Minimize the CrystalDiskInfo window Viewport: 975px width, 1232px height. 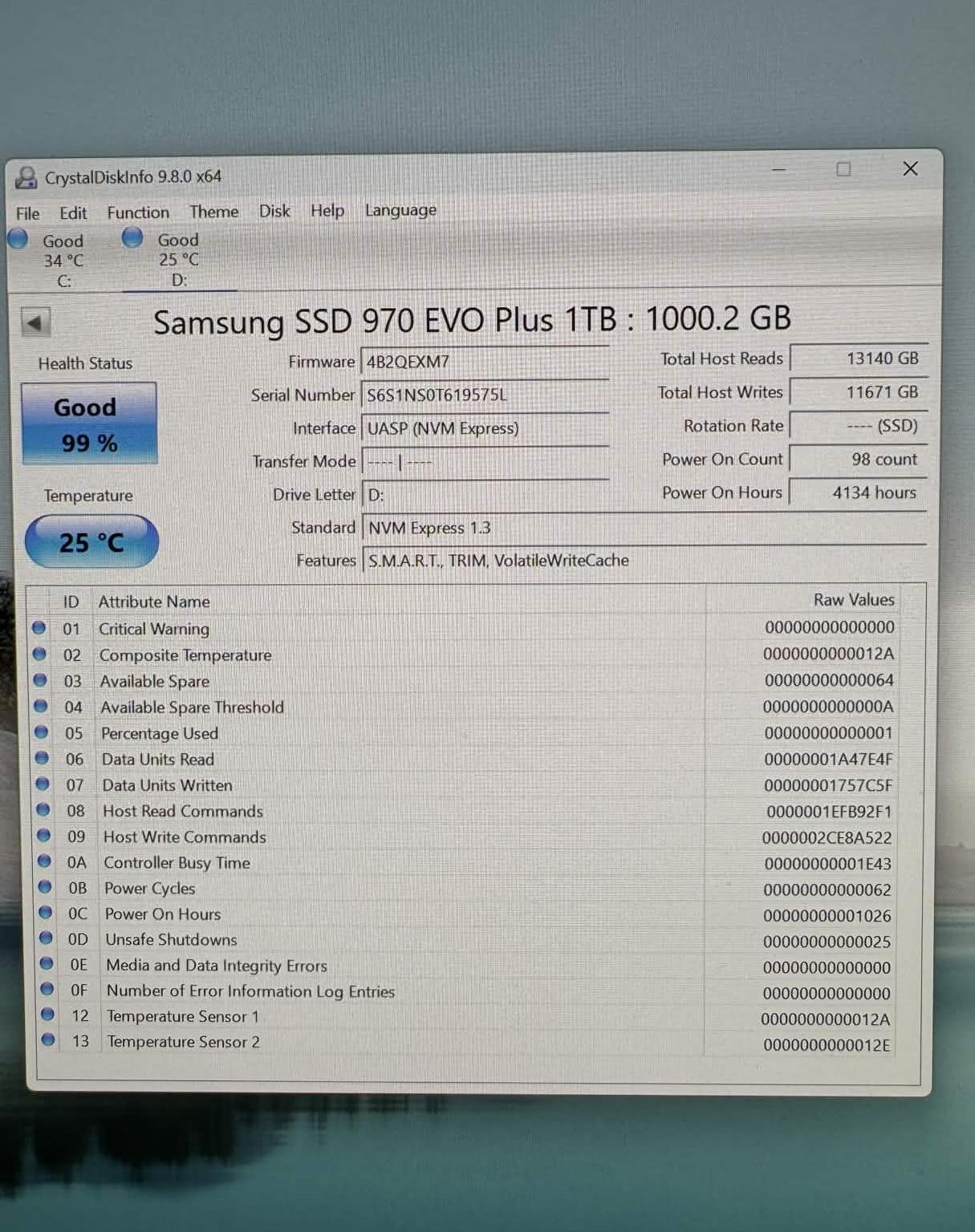coord(778,169)
